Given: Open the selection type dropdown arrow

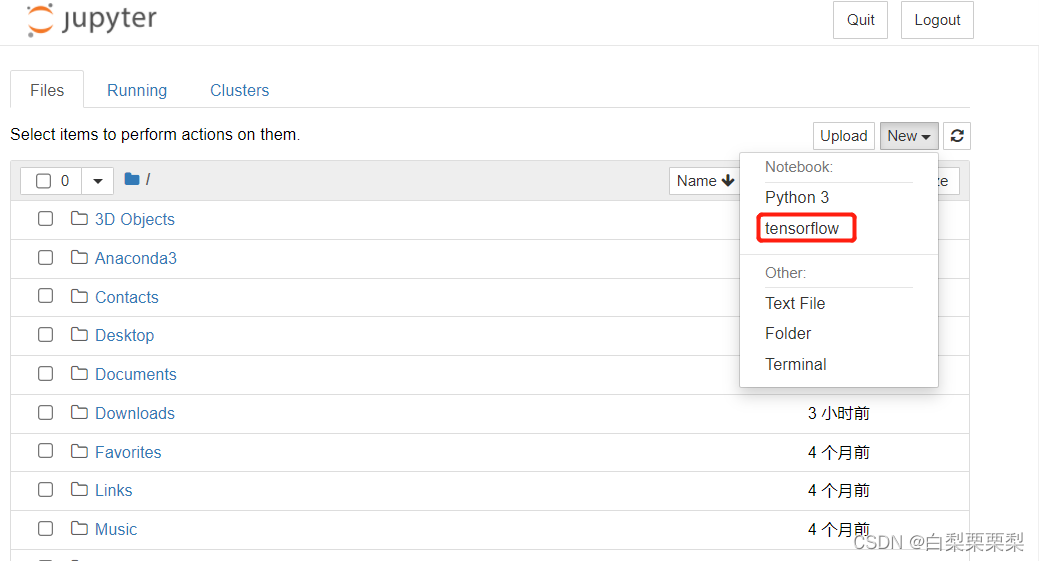Looking at the screenshot, I should (x=97, y=181).
